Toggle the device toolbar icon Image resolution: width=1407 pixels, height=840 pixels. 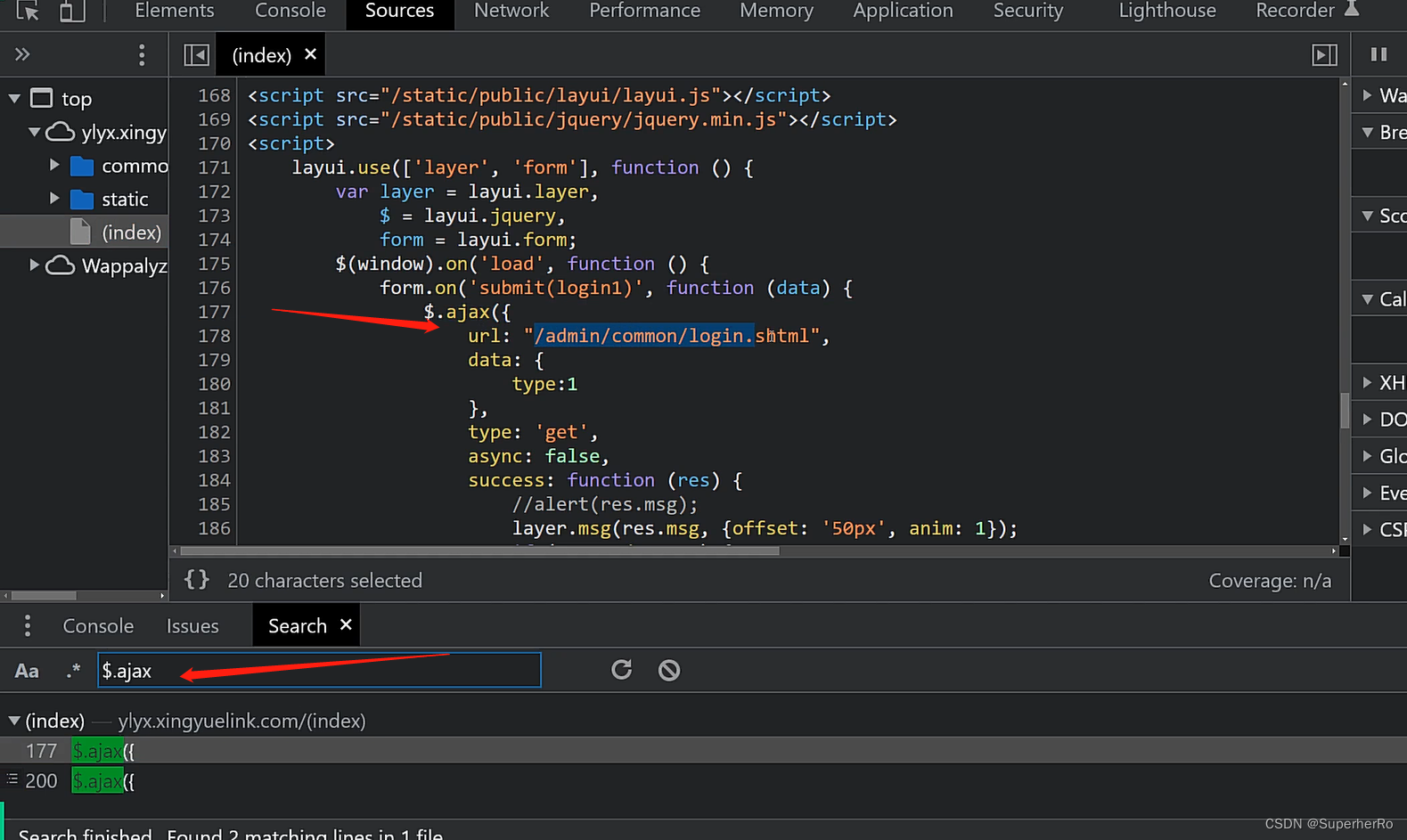(71, 11)
